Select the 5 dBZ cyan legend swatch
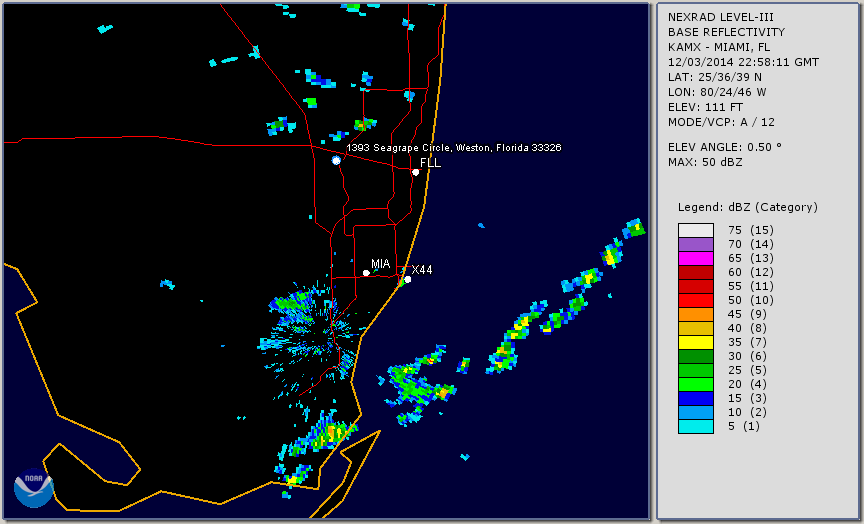 coord(695,426)
